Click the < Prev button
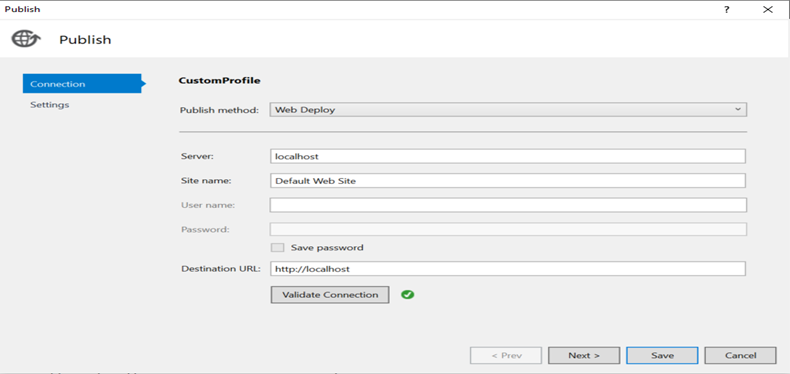790x374 pixels. pyautogui.click(x=506, y=355)
